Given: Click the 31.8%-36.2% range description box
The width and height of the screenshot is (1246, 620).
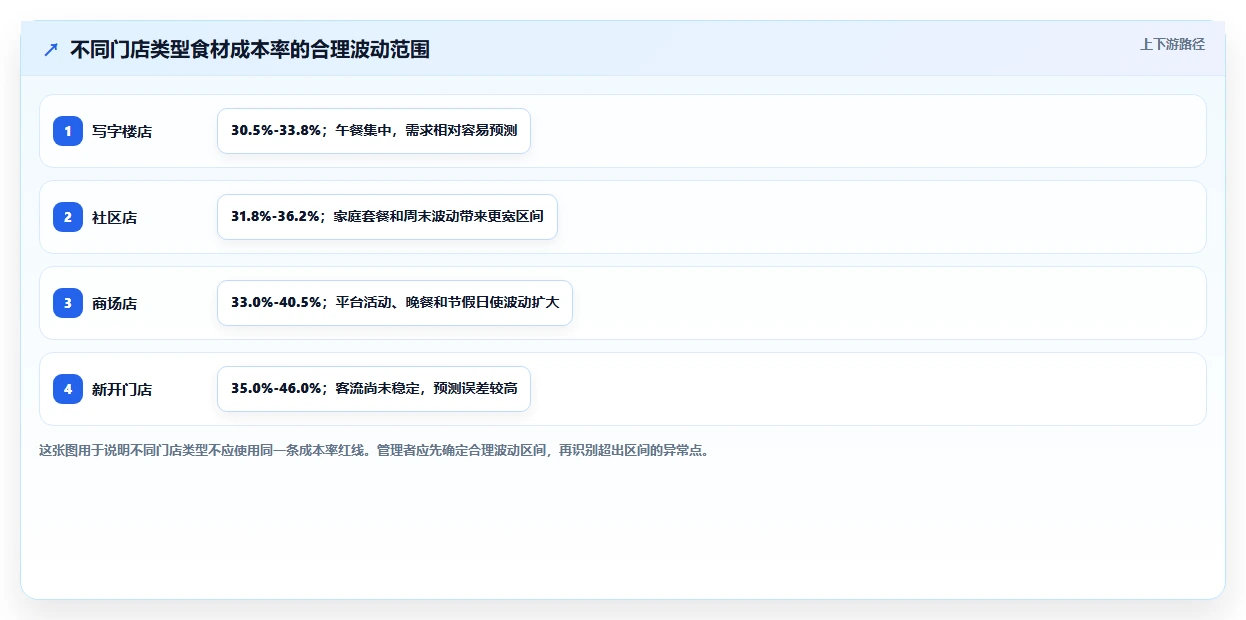Looking at the screenshot, I should coord(387,217).
